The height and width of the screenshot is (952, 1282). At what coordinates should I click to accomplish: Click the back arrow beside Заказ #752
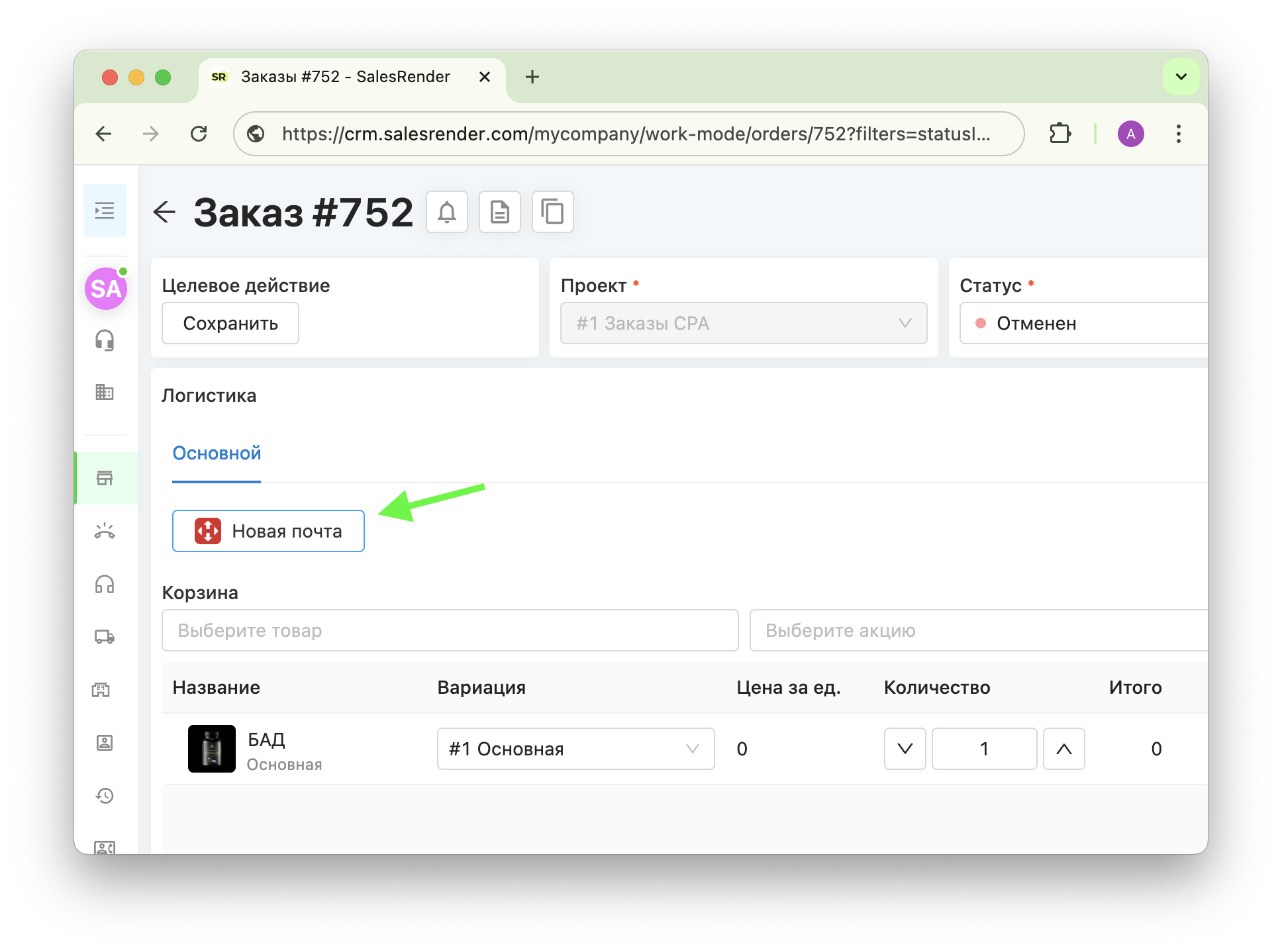164,212
